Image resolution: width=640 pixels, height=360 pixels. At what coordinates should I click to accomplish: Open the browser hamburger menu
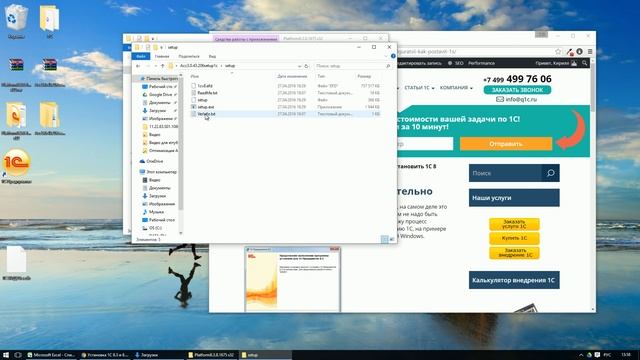[590, 52]
